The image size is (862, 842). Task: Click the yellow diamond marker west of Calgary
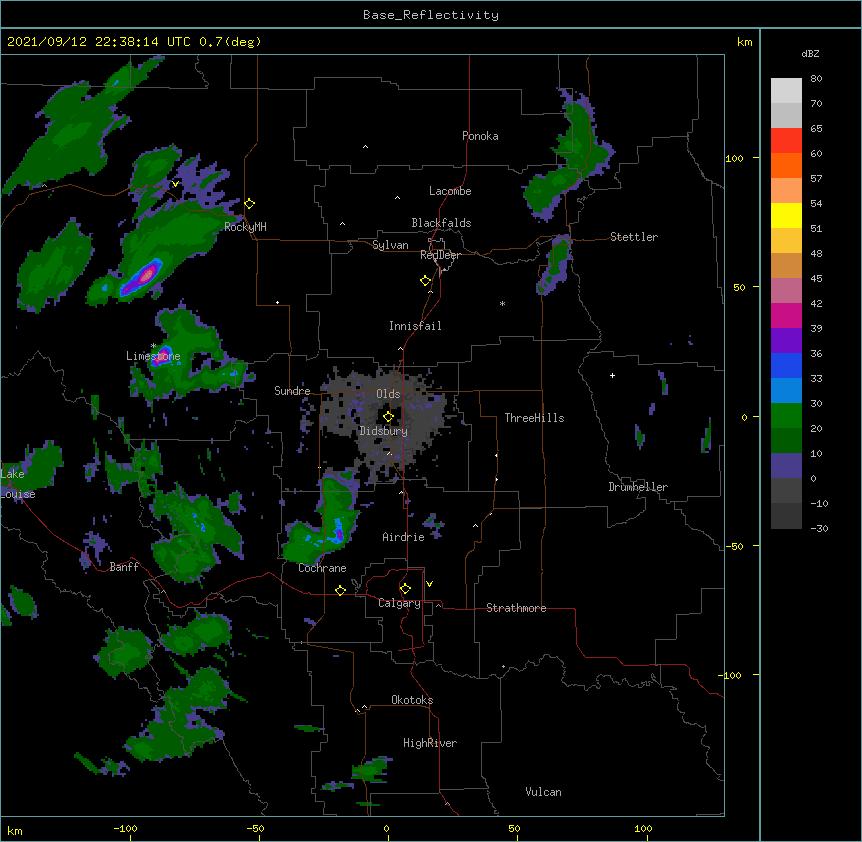pyautogui.click(x=340, y=590)
